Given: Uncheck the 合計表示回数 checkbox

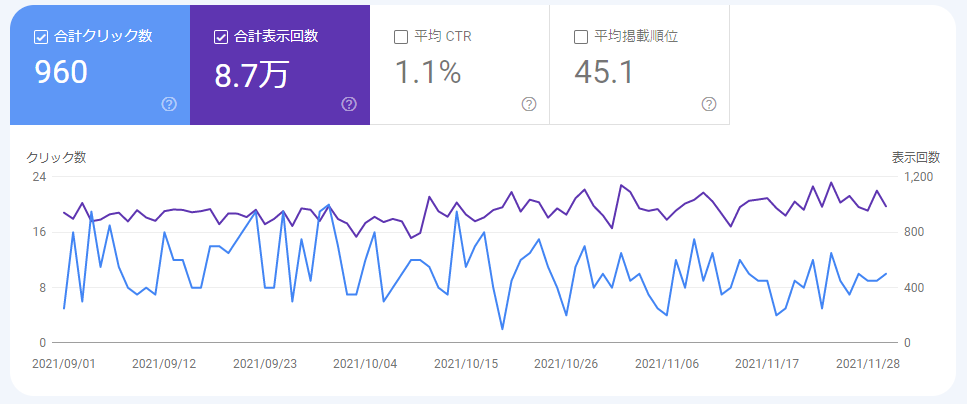Looking at the screenshot, I should [221, 37].
